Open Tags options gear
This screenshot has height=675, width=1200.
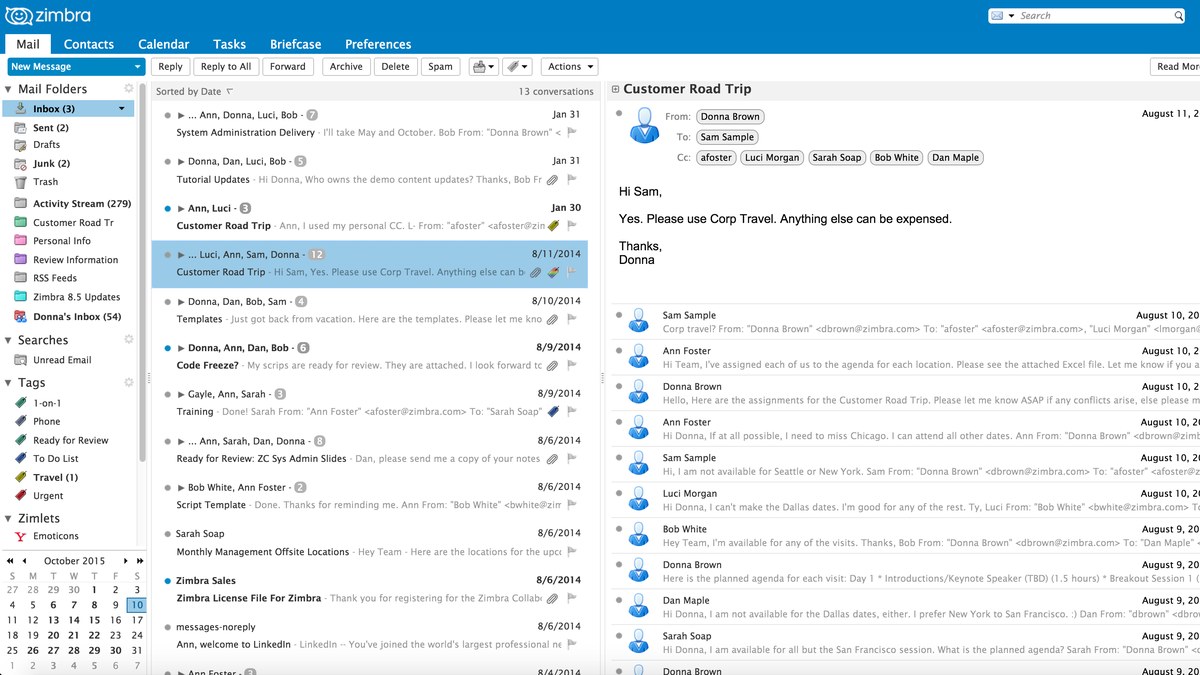[x=128, y=383]
